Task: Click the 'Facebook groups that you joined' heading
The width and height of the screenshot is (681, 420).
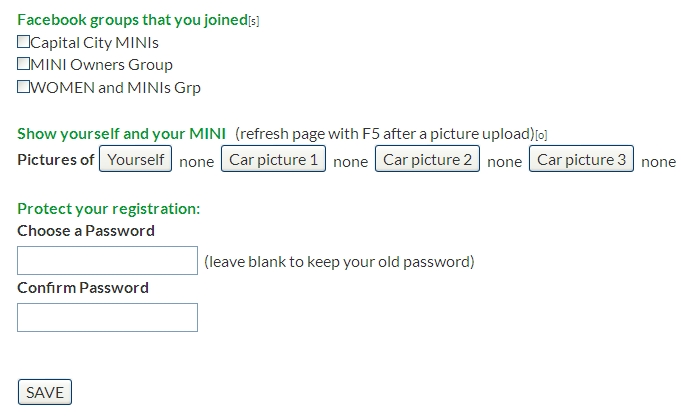Action: coord(131,20)
